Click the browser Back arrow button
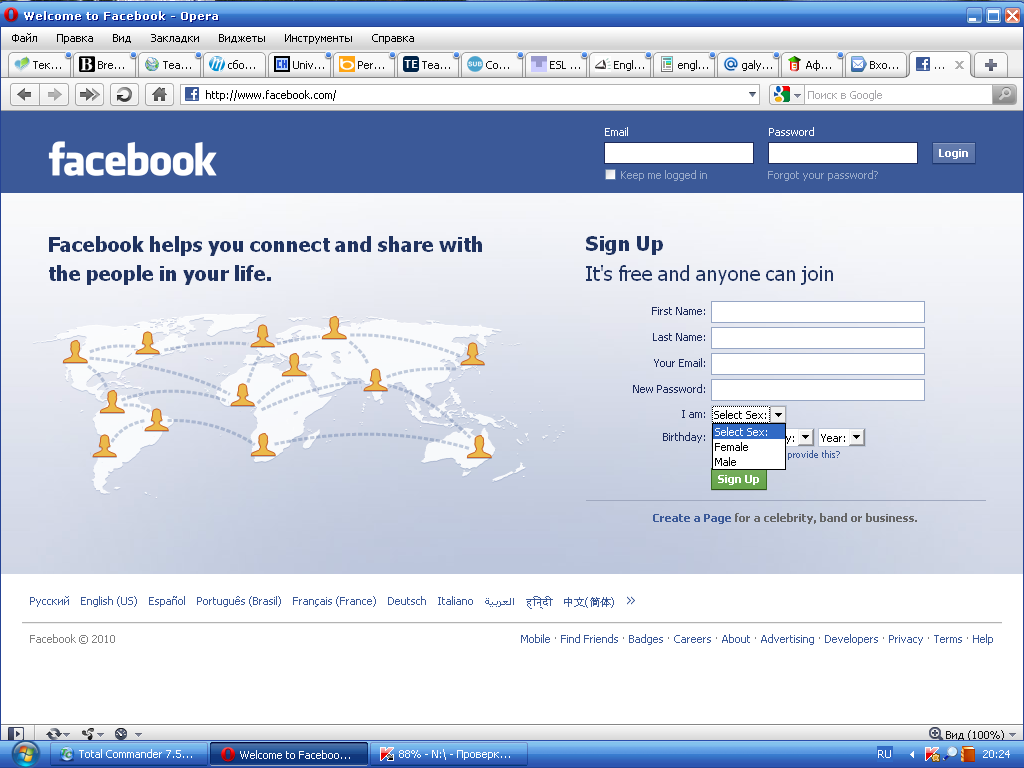The width and height of the screenshot is (1024, 768). [25, 95]
